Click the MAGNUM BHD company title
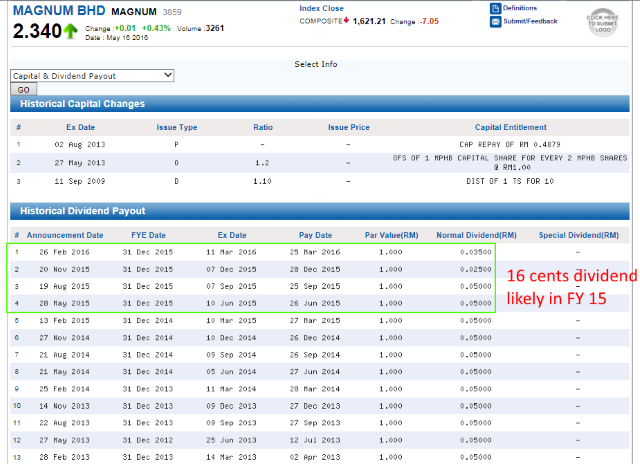 pyautogui.click(x=59, y=10)
